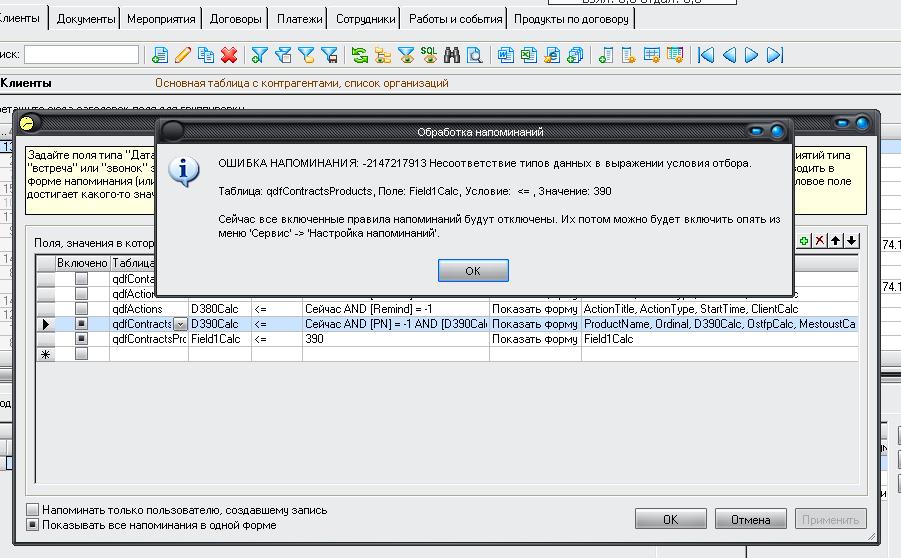Click the SQL query toolbar icon
This screenshot has width=901, height=558.
tap(428, 55)
